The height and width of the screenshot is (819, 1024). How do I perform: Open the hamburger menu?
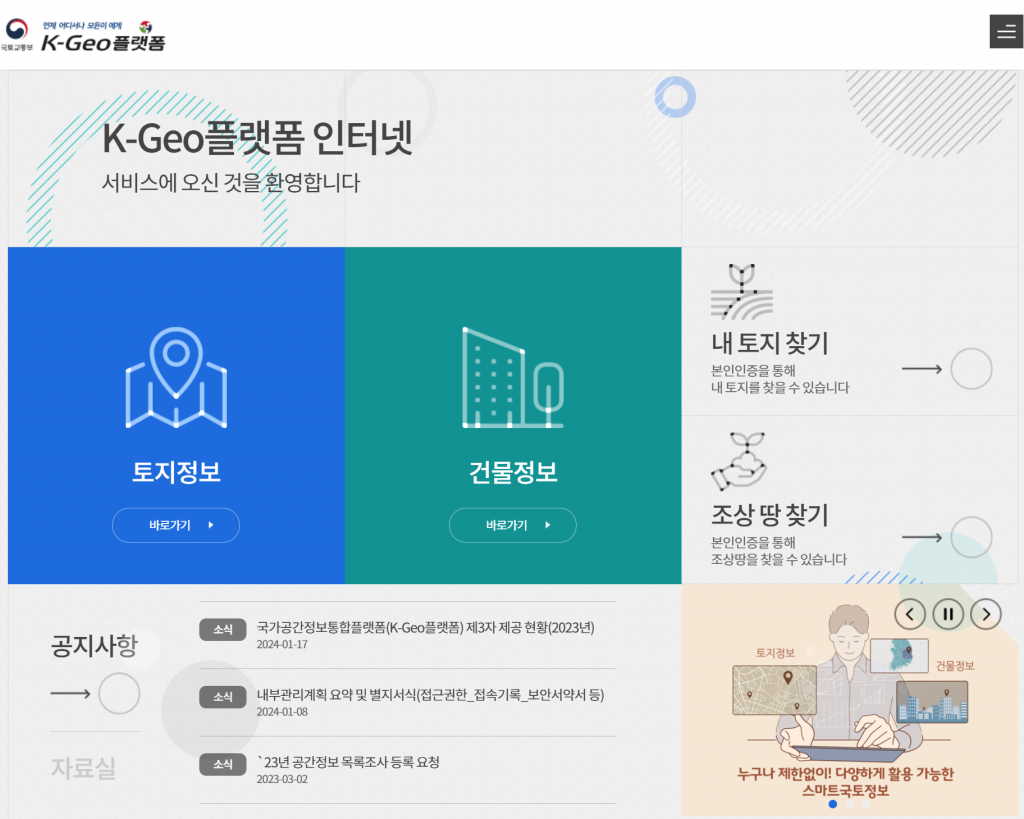[x=1006, y=31]
